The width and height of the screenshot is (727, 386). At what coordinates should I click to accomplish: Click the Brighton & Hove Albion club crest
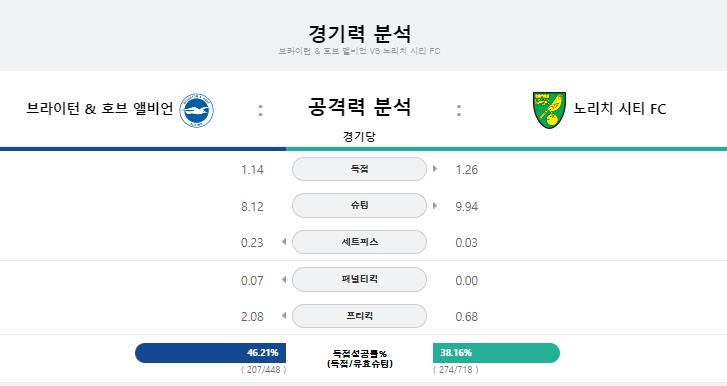point(197,110)
